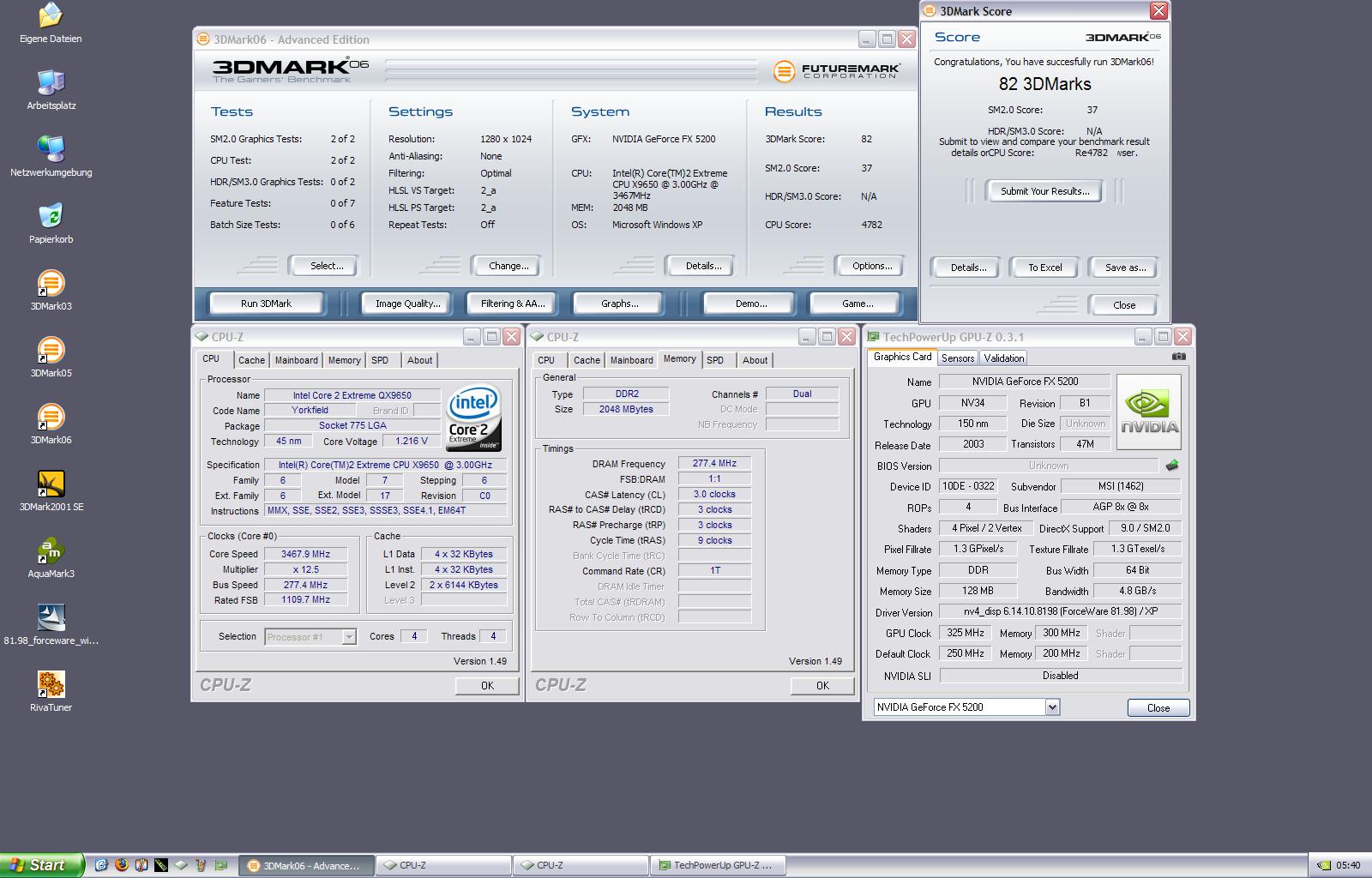Screen dimensions: 1372x878
Task: Click the Core Speed value 3467.9 MHz
Action: click(305, 554)
